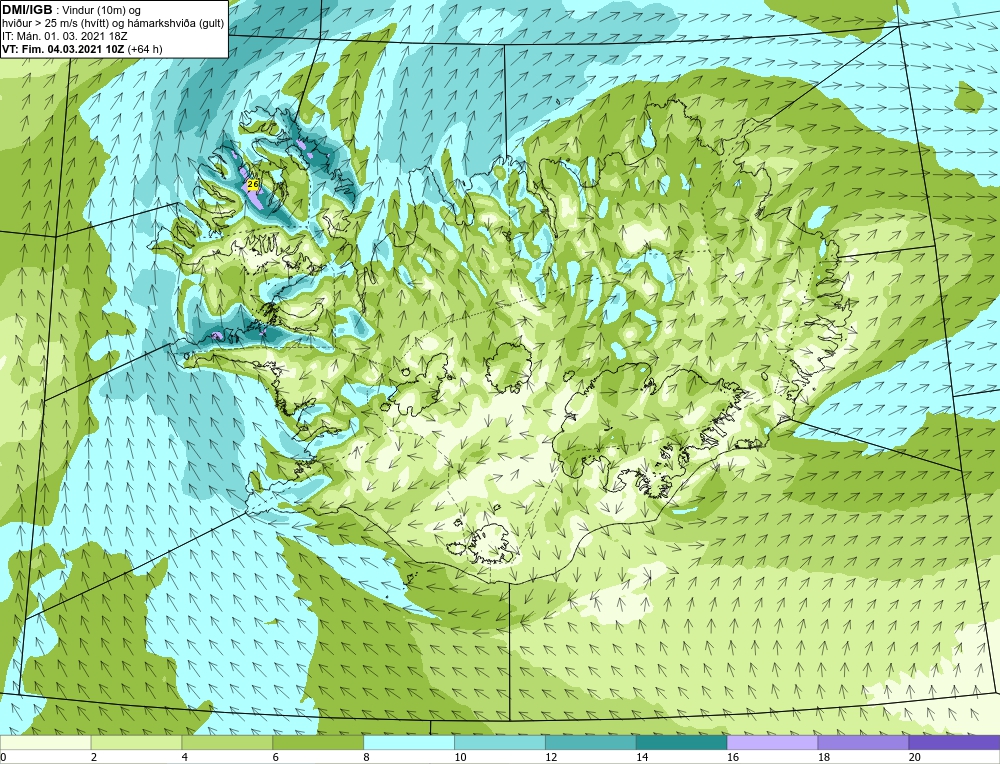
Task: Click the 18-20 m/s legend color
Action: coord(863,743)
